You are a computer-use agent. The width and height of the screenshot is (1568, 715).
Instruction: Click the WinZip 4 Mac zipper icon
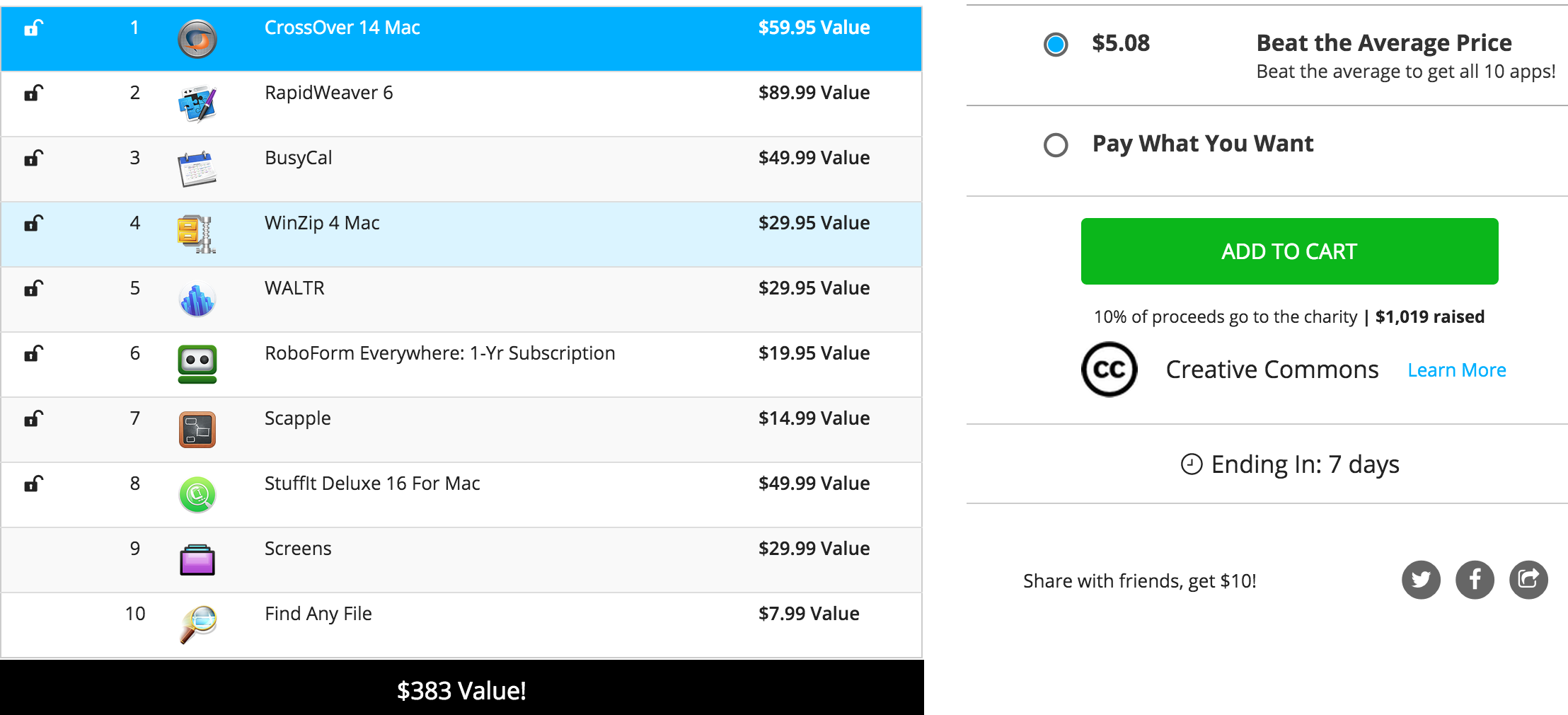tap(198, 234)
